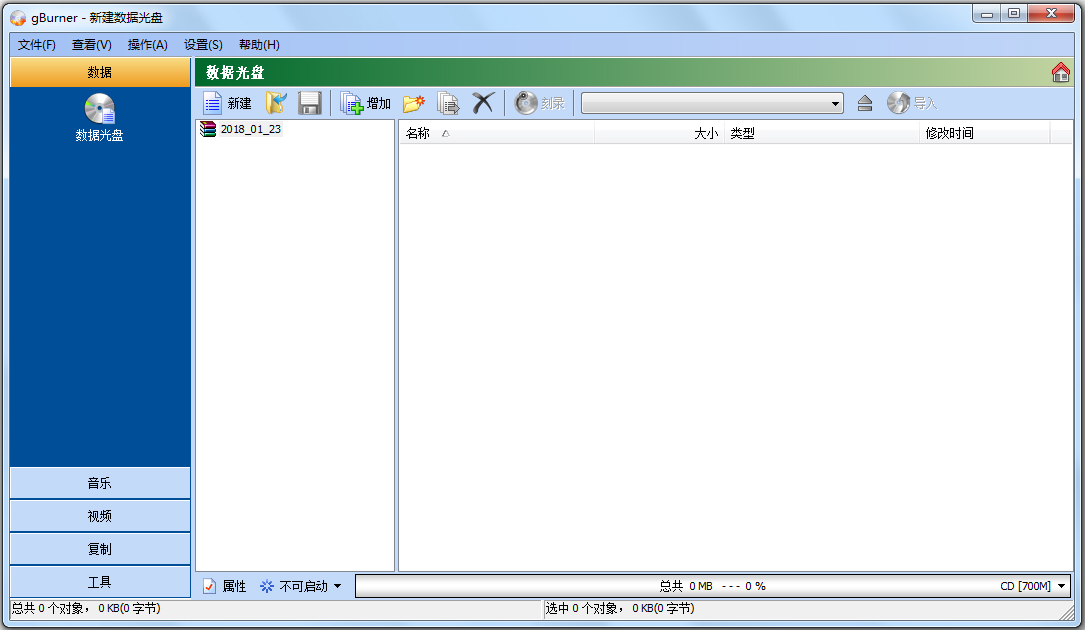Image resolution: width=1085 pixels, height=630 pixels.
Task: Open the 设置(S) menu
Action: point(203,45)
